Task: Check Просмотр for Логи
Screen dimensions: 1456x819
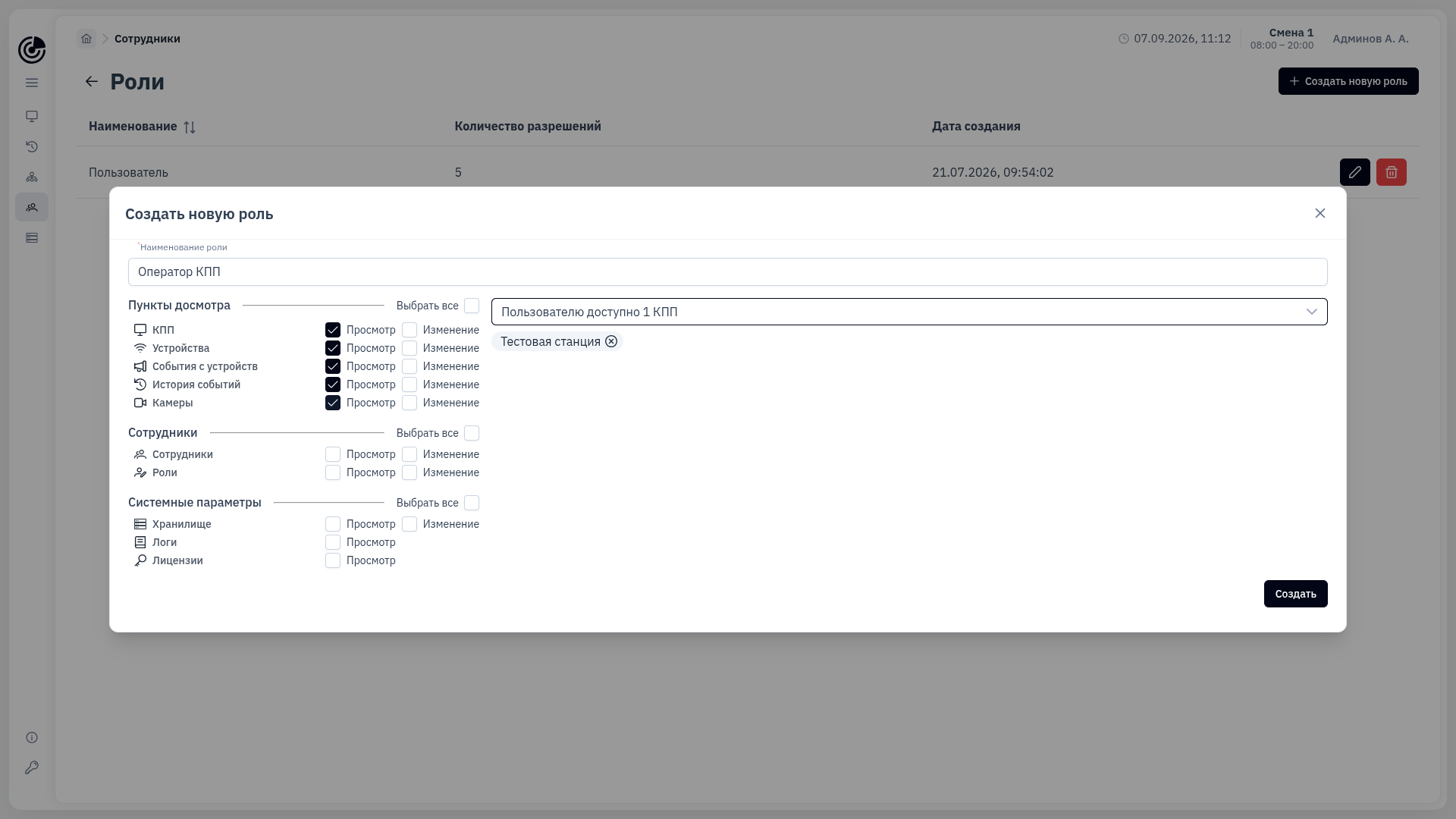Action: 333,542
